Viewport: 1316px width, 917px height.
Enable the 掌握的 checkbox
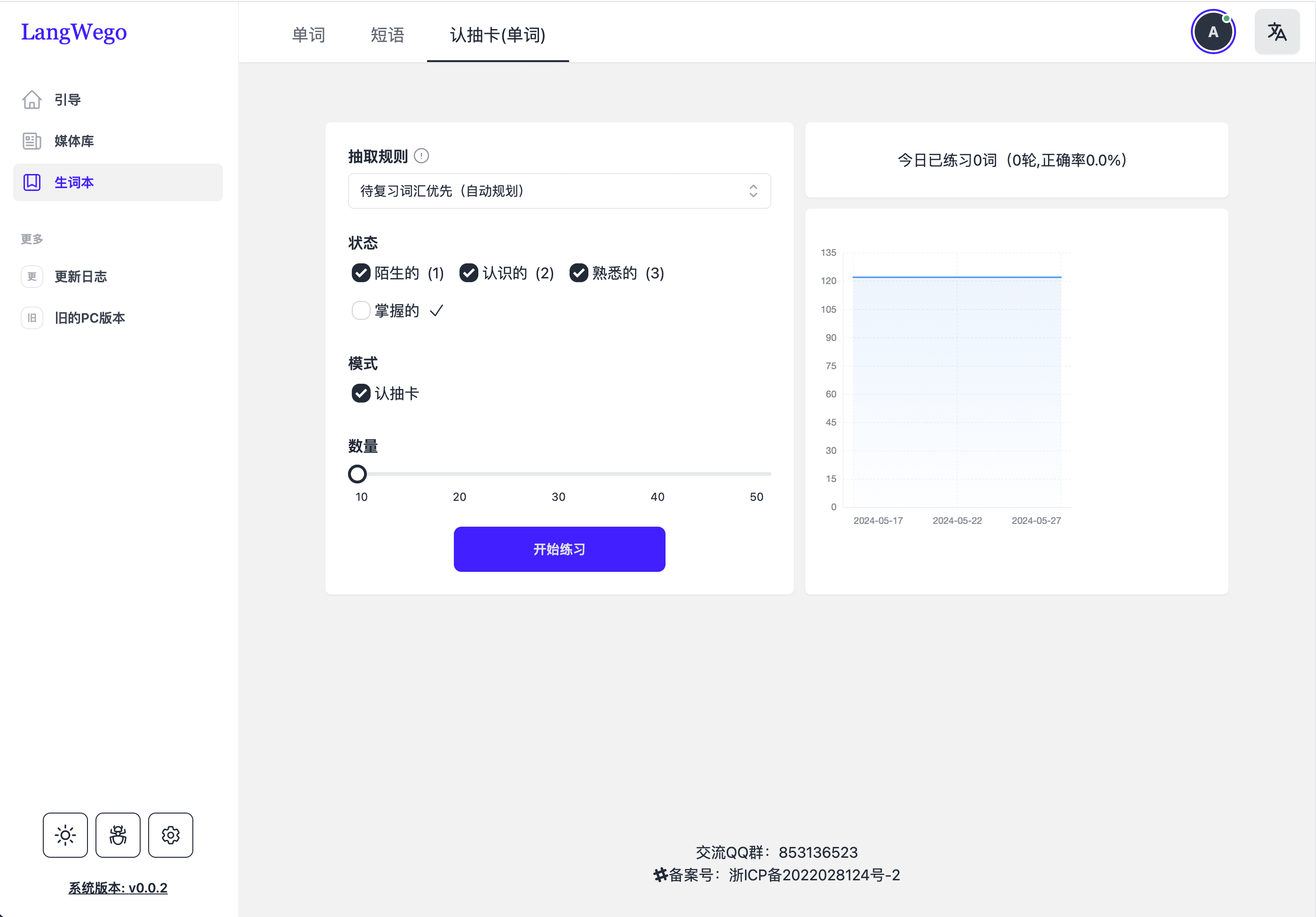point(361,310)
